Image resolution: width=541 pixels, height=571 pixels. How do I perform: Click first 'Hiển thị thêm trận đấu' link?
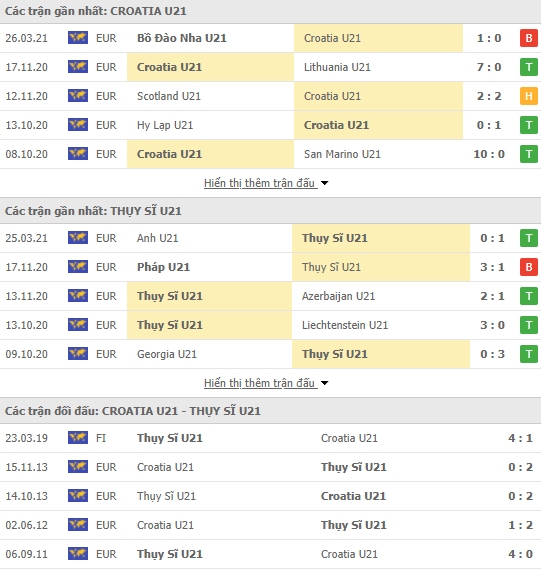(x=259, y=183)
